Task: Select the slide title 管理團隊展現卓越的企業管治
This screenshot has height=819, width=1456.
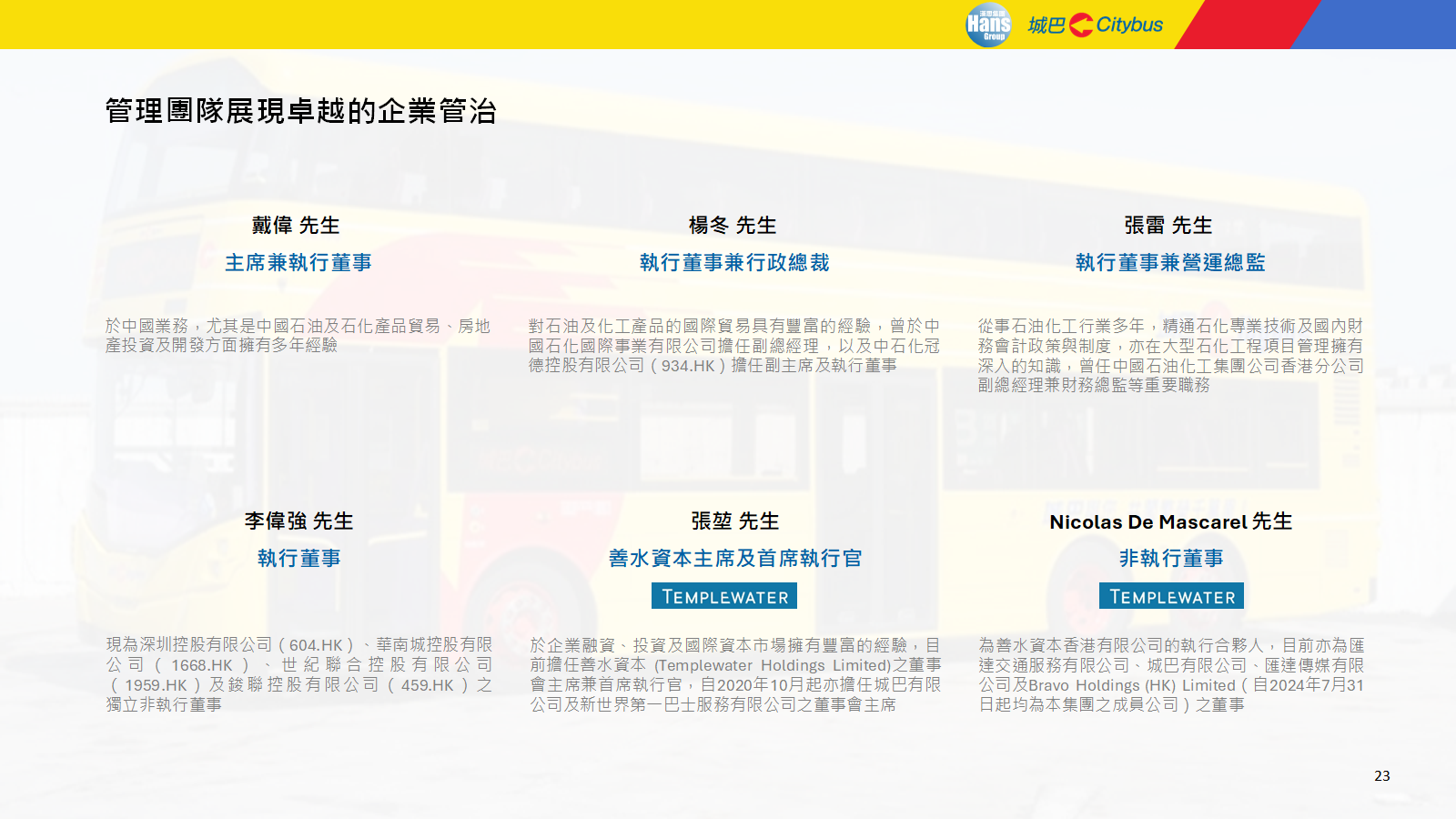Action: 301,111
